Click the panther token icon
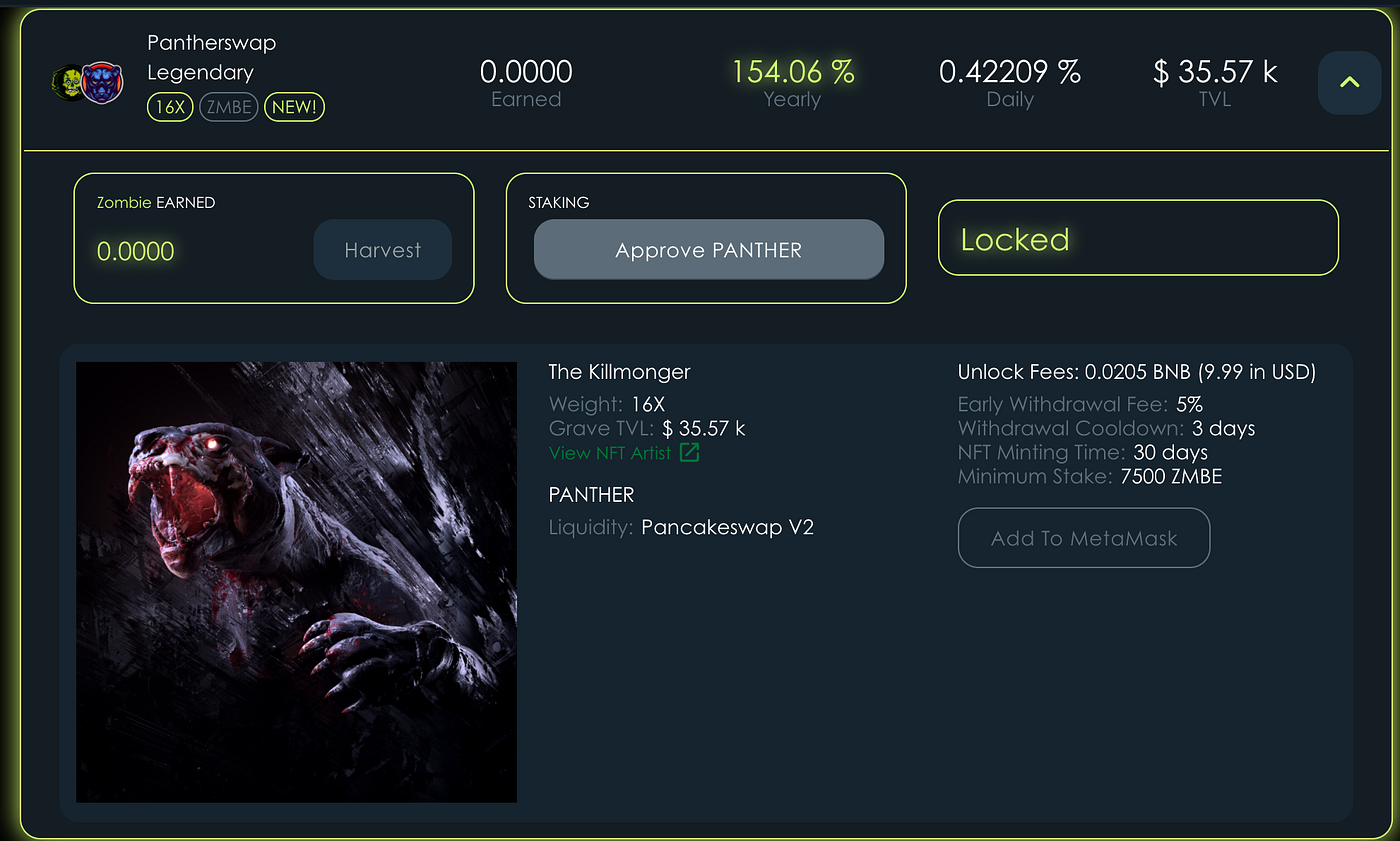The width and height of the screenshot is (1400, 841). (100, 84)
